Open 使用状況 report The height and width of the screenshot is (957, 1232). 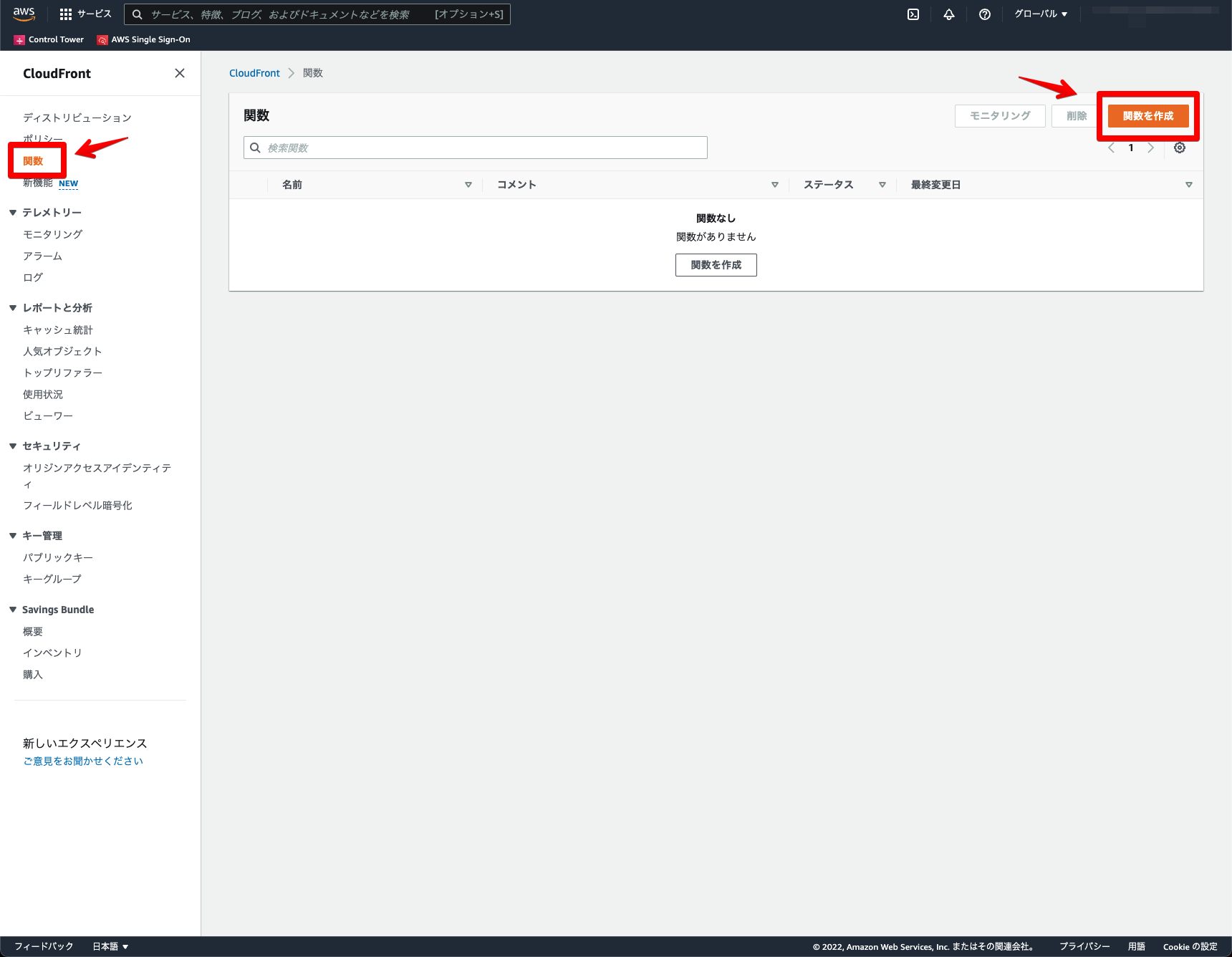tap(43, 394)
